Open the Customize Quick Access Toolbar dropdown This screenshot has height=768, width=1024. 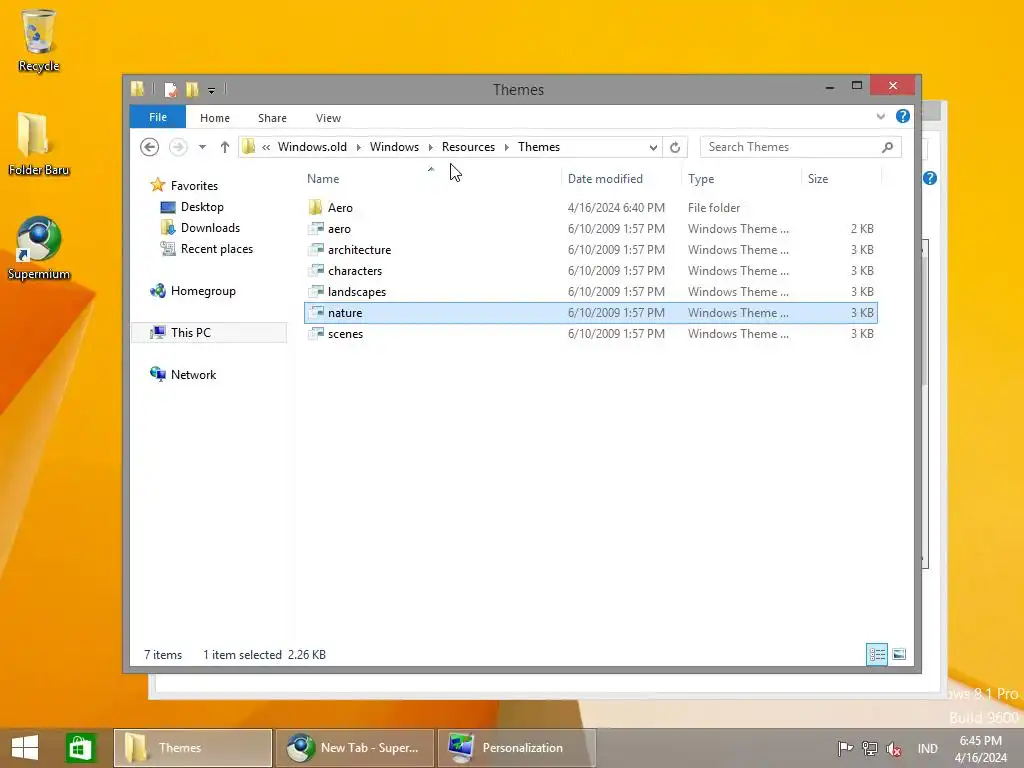coord(212,90)
